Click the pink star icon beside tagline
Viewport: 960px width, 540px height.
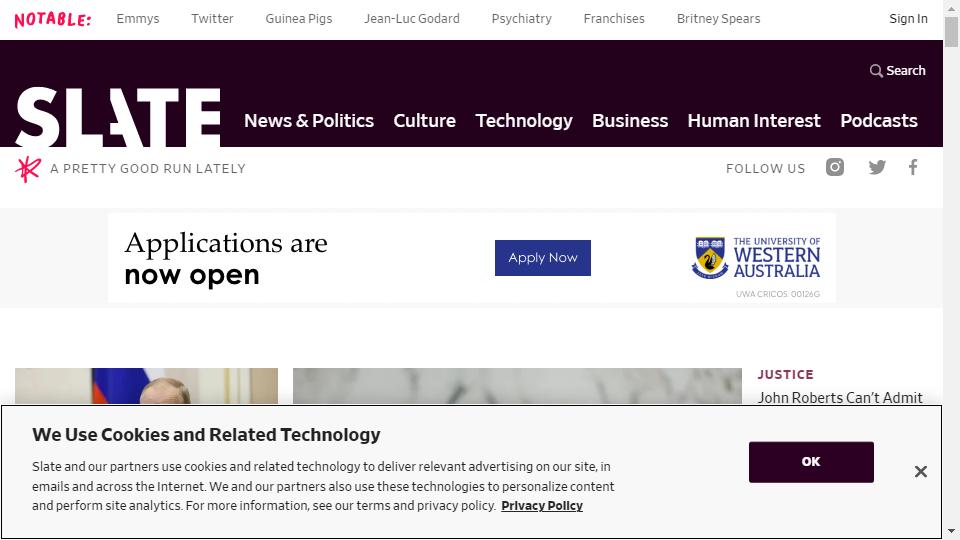[28, 169]
